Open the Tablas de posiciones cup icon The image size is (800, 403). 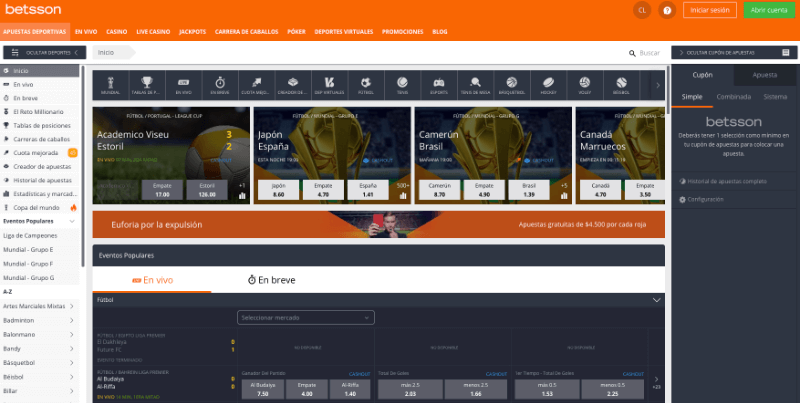(147, 85)
